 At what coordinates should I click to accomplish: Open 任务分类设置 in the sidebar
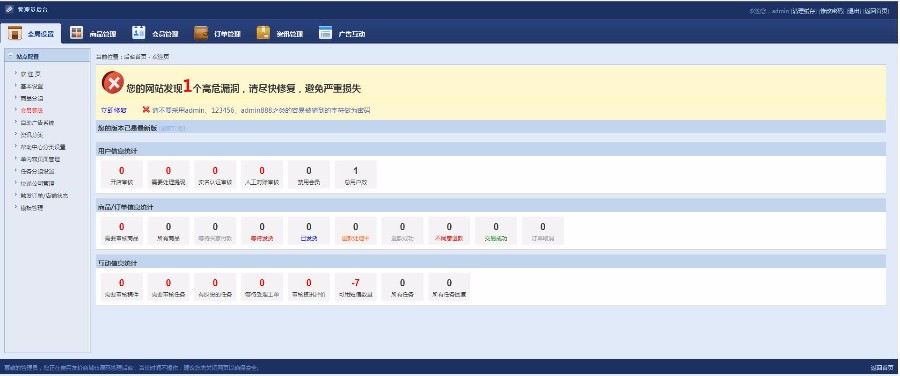(x=37, y=171)
